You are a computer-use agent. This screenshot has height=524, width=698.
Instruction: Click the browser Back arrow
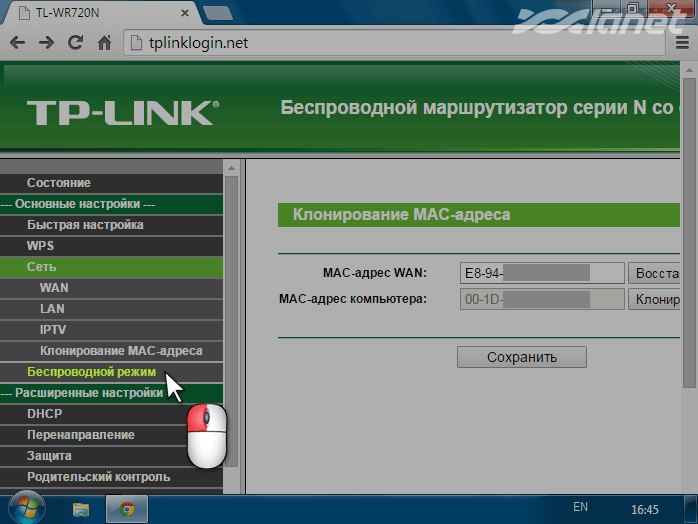click(x=19, y=43)
